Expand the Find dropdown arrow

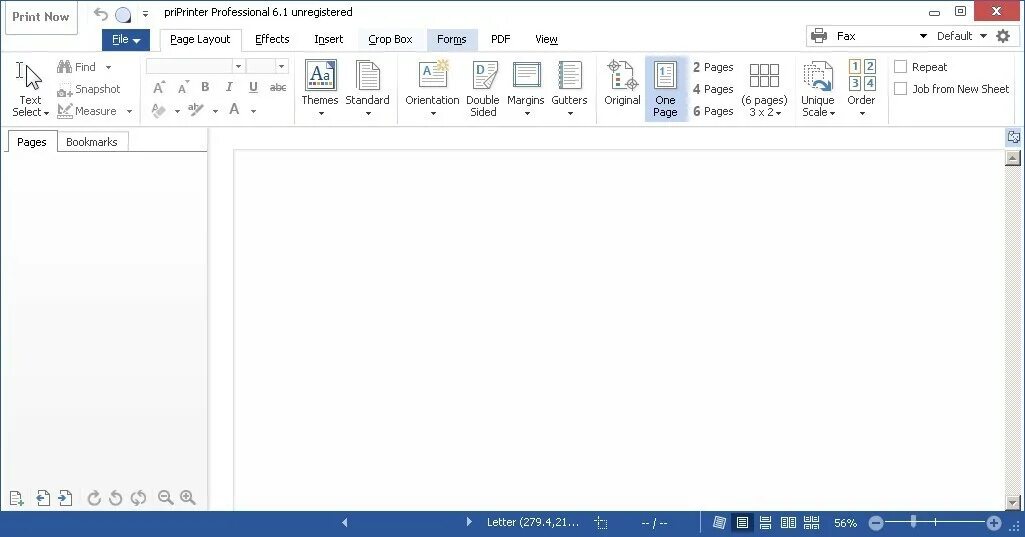[x=108, y=67]
